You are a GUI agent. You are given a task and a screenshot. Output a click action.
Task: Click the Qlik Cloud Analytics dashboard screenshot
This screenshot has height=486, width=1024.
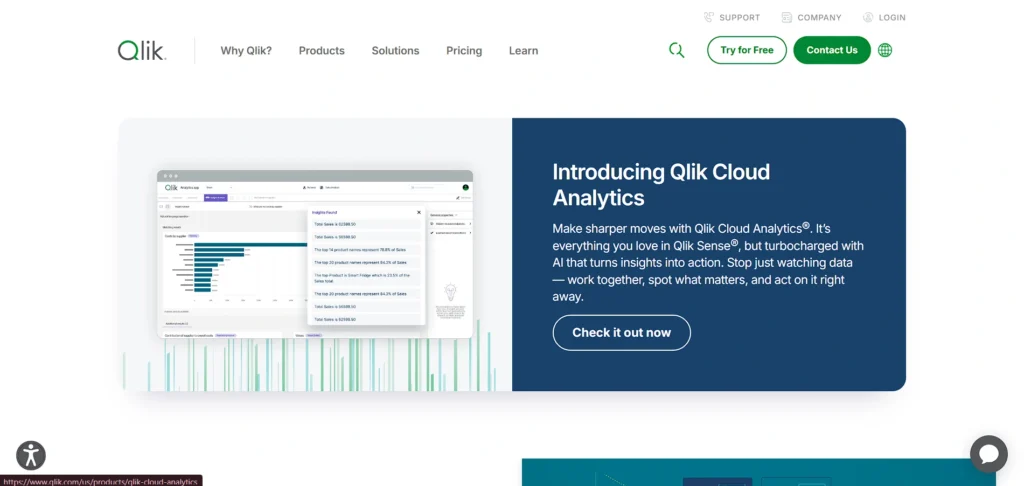[x=315, y=254]
